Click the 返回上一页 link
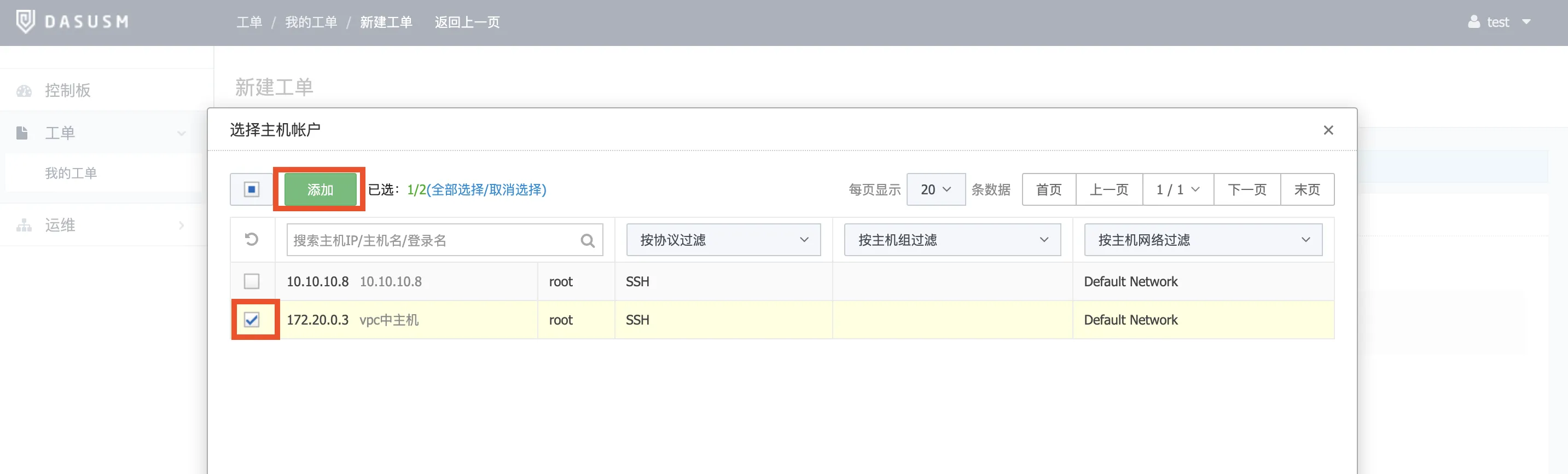 coord(467,22)
